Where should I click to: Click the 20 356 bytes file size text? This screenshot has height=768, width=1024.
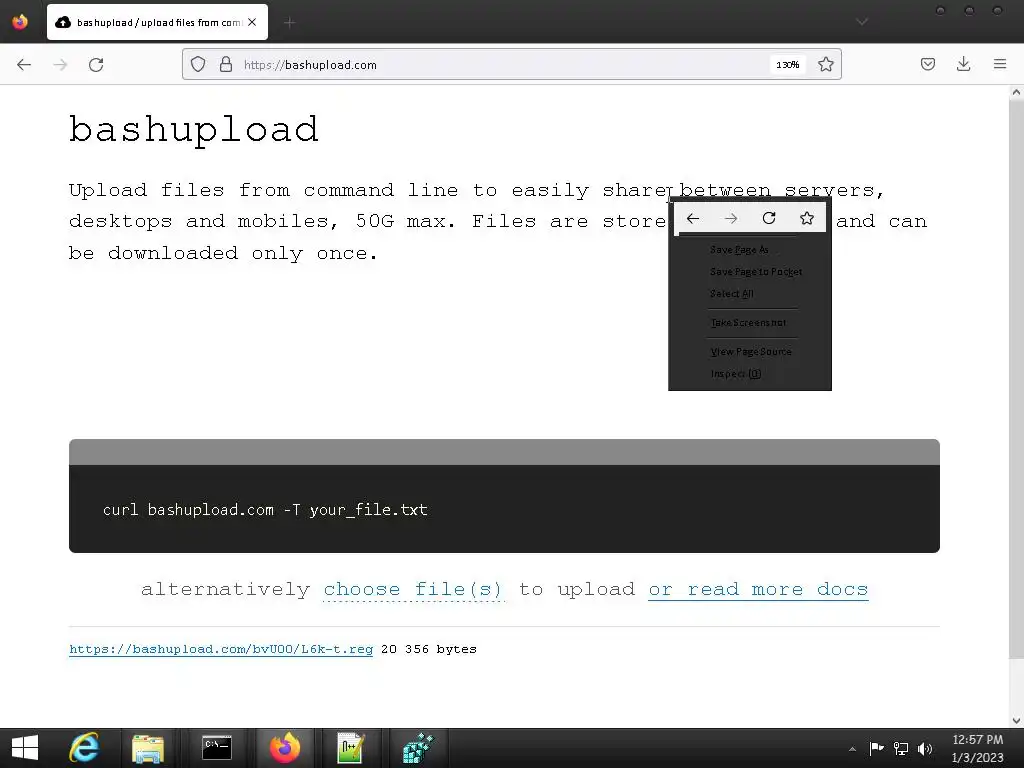(429, 649)
